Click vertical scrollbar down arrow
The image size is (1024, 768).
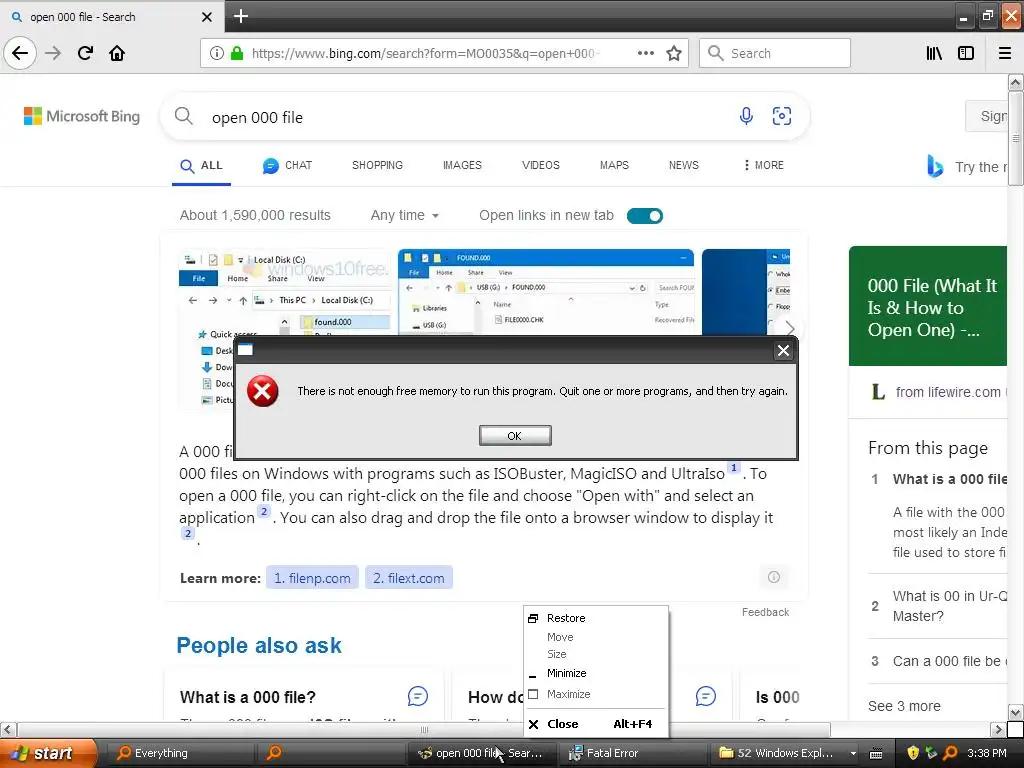(x=1015, y=712)
